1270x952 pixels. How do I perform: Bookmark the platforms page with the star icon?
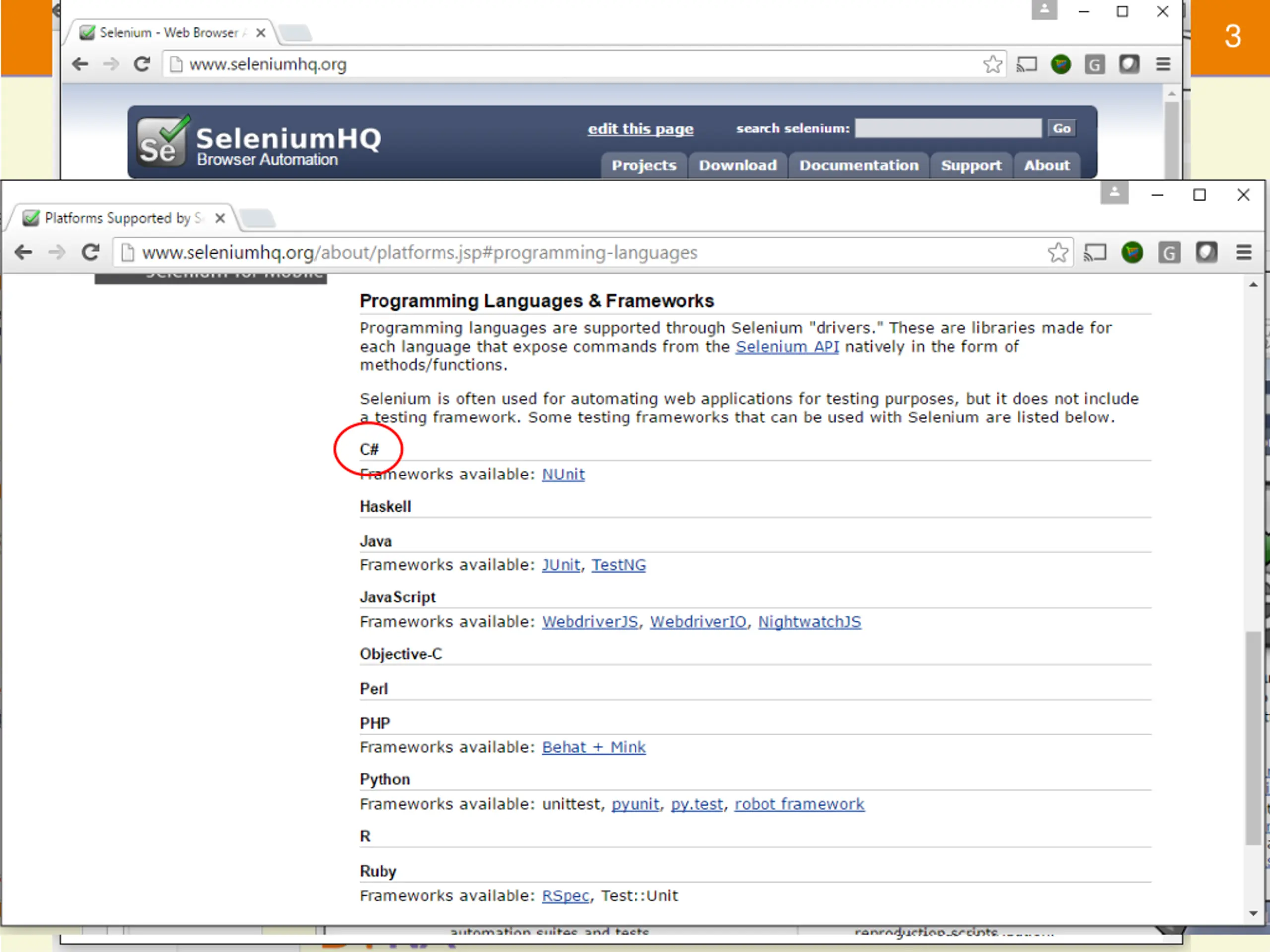(1058, 252)
